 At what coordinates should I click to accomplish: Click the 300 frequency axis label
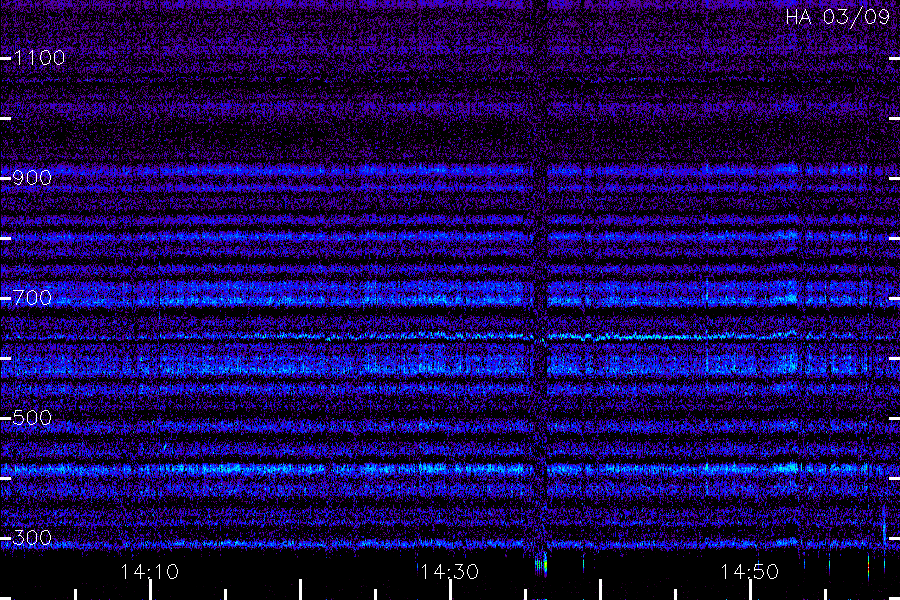[32, 538]
